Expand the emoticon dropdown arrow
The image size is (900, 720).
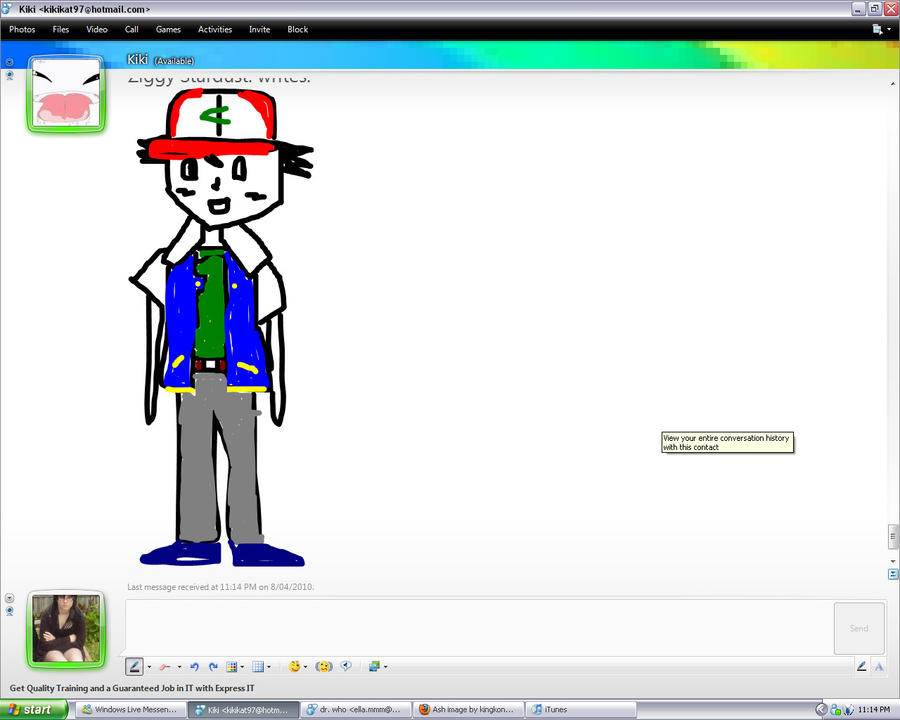pyautogui.click(x=305, y=667)
